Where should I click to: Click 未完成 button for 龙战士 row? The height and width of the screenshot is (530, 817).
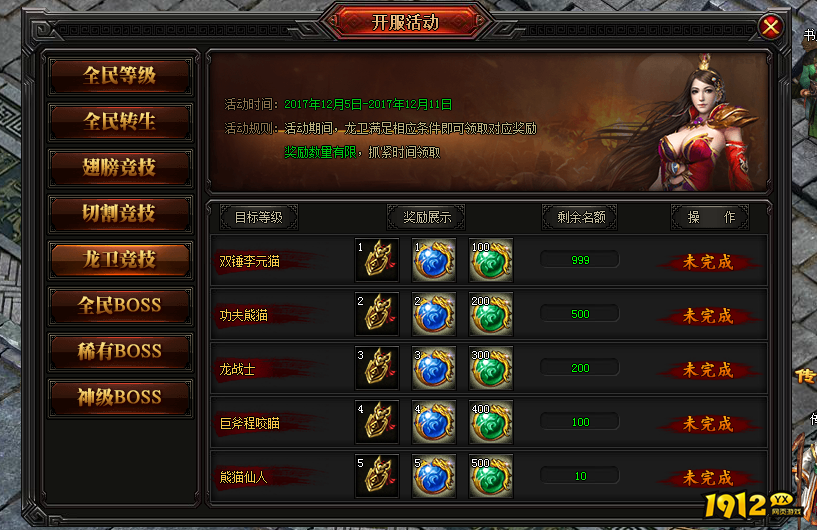tap(708, 370)
